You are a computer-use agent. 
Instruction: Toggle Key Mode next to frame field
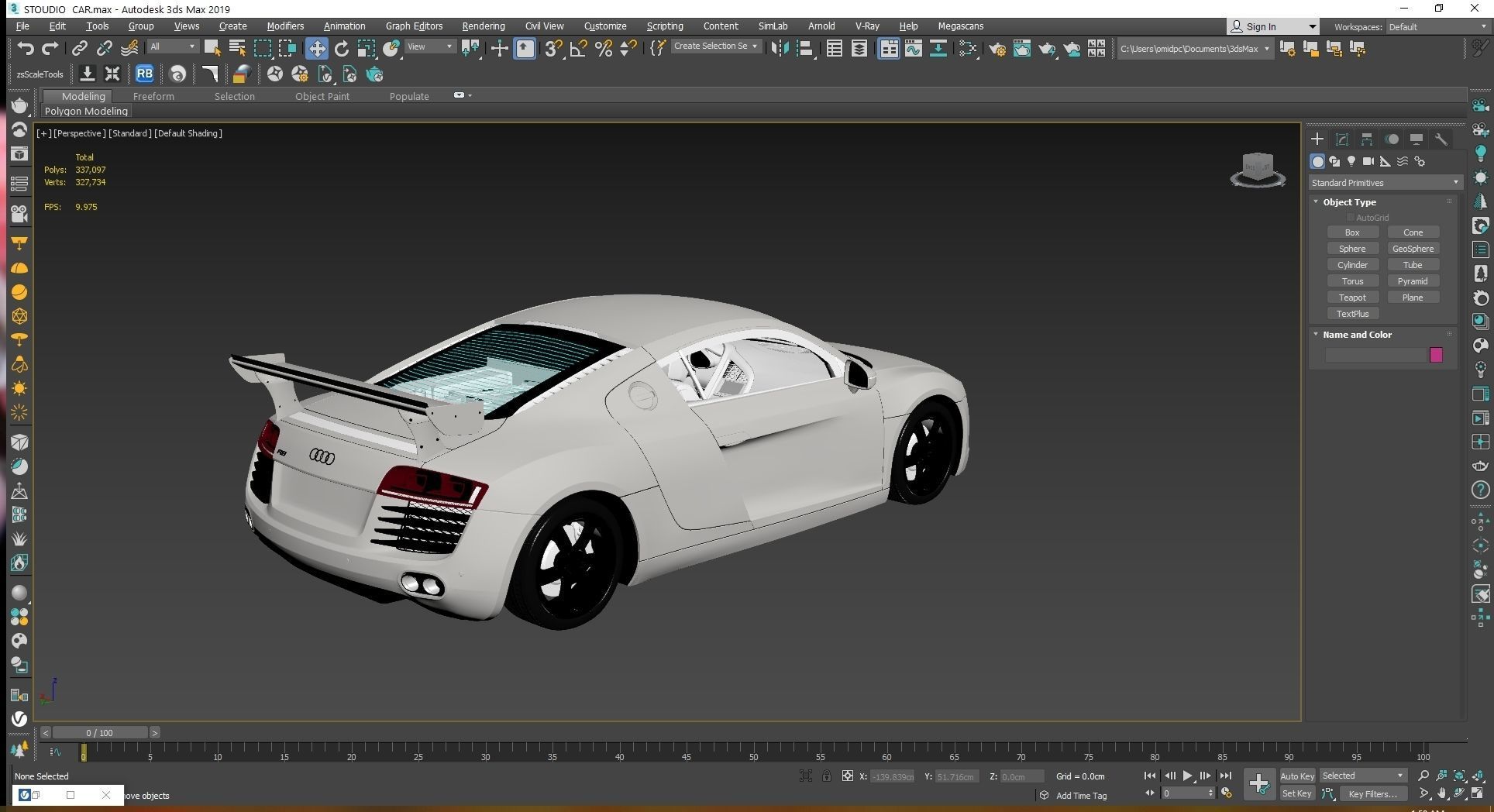1149,793
